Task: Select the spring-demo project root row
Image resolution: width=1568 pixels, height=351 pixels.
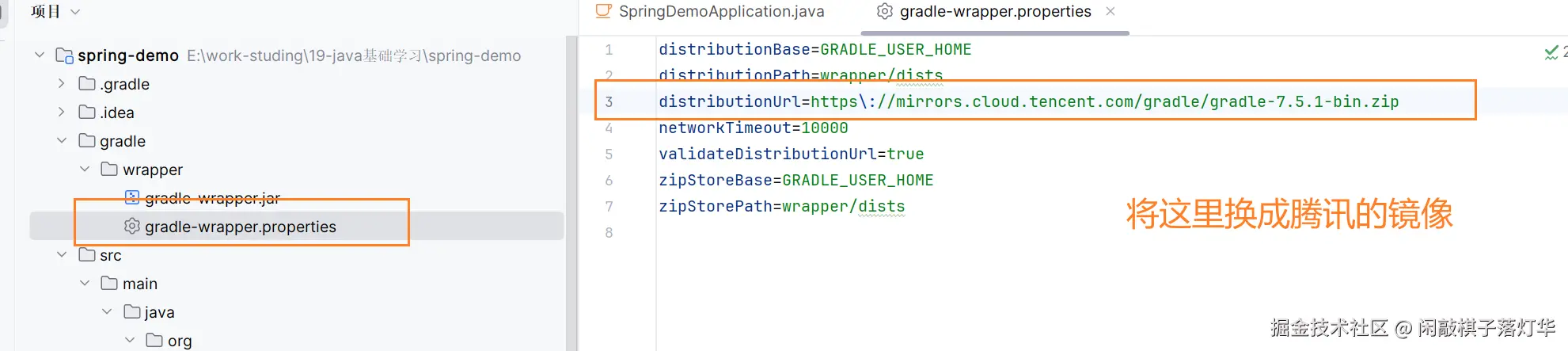Action: (x=297, y=55)
